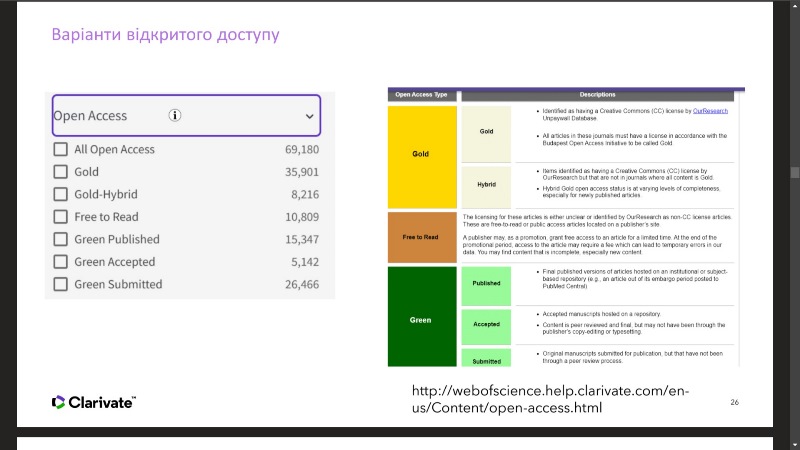Click the Clarivate logo icon
This screenshot has width=800, height=450.
click(x=58, y=403)
